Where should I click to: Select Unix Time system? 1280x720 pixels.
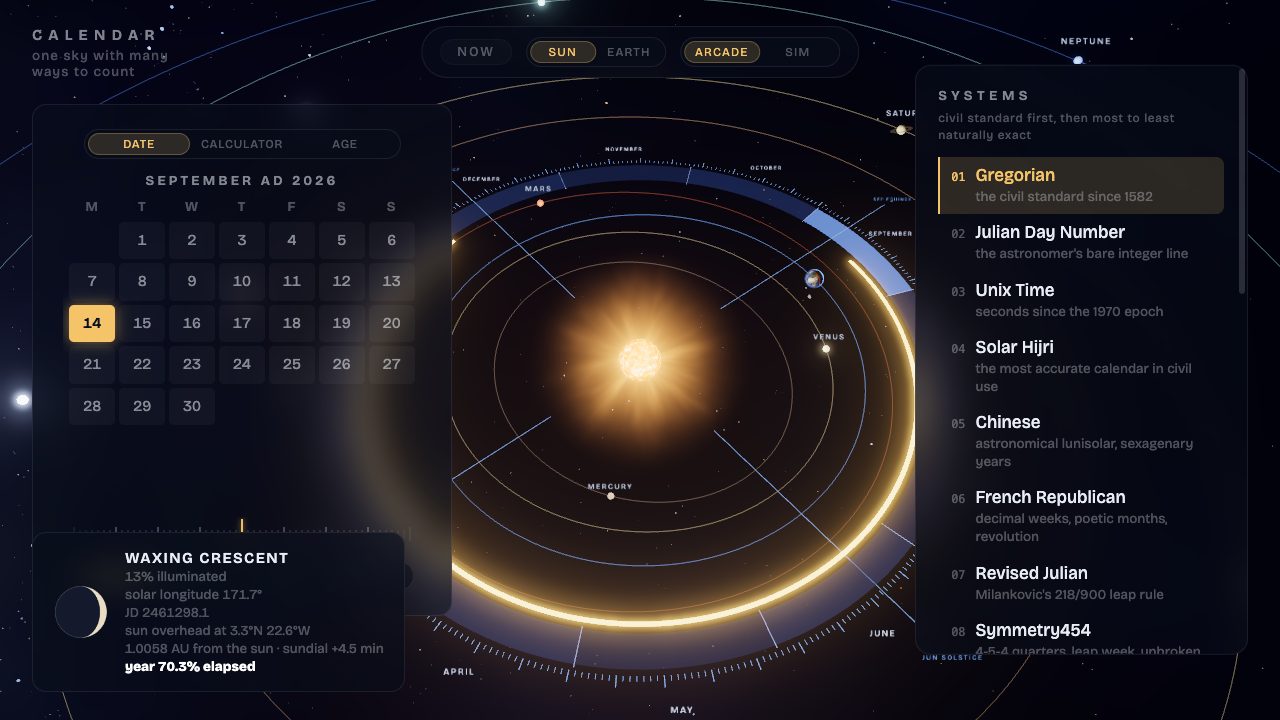pos(1081,300)
